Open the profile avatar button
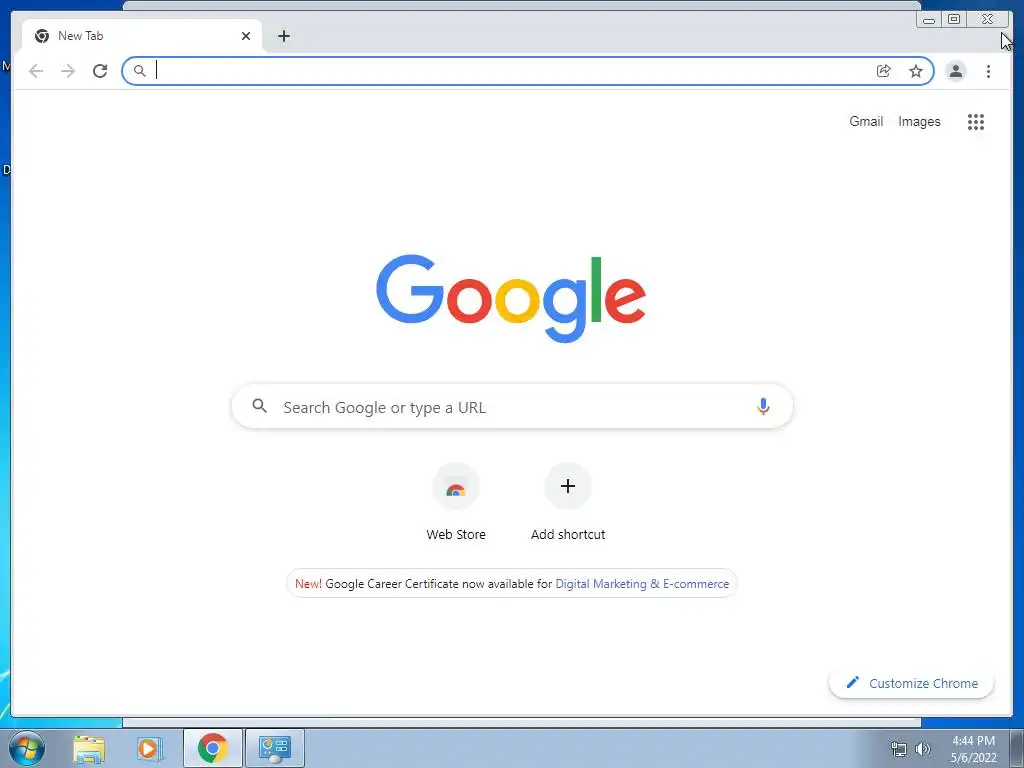Image resolution: width=1024 pixels, height=768 pixels. (x=956, y=71)
